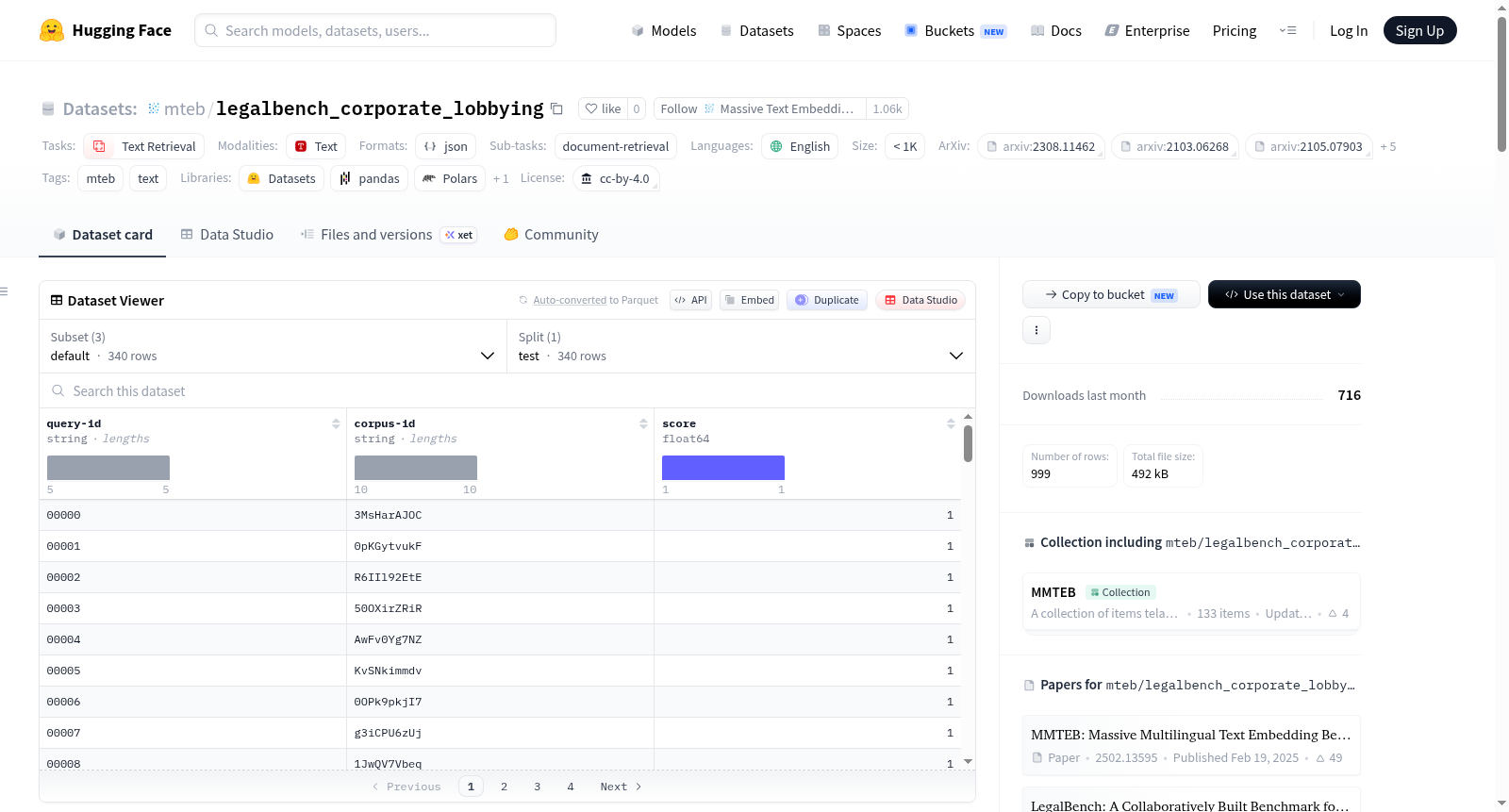
Task: Click the query-id lengths histogram bar
Action: tap(108, 468)
